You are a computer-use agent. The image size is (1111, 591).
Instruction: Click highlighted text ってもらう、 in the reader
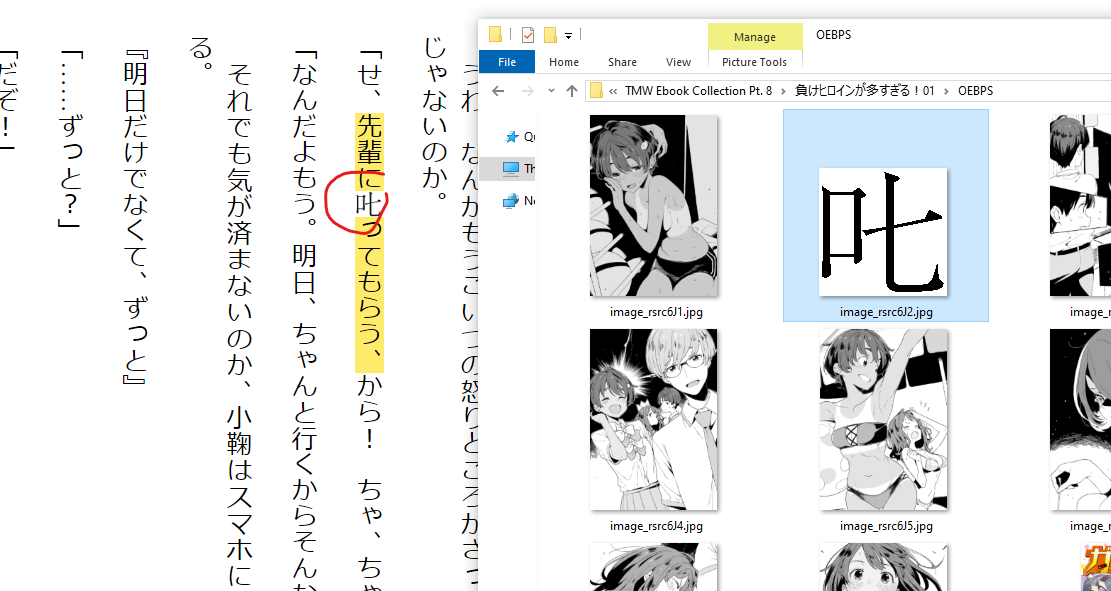(369, 295)
